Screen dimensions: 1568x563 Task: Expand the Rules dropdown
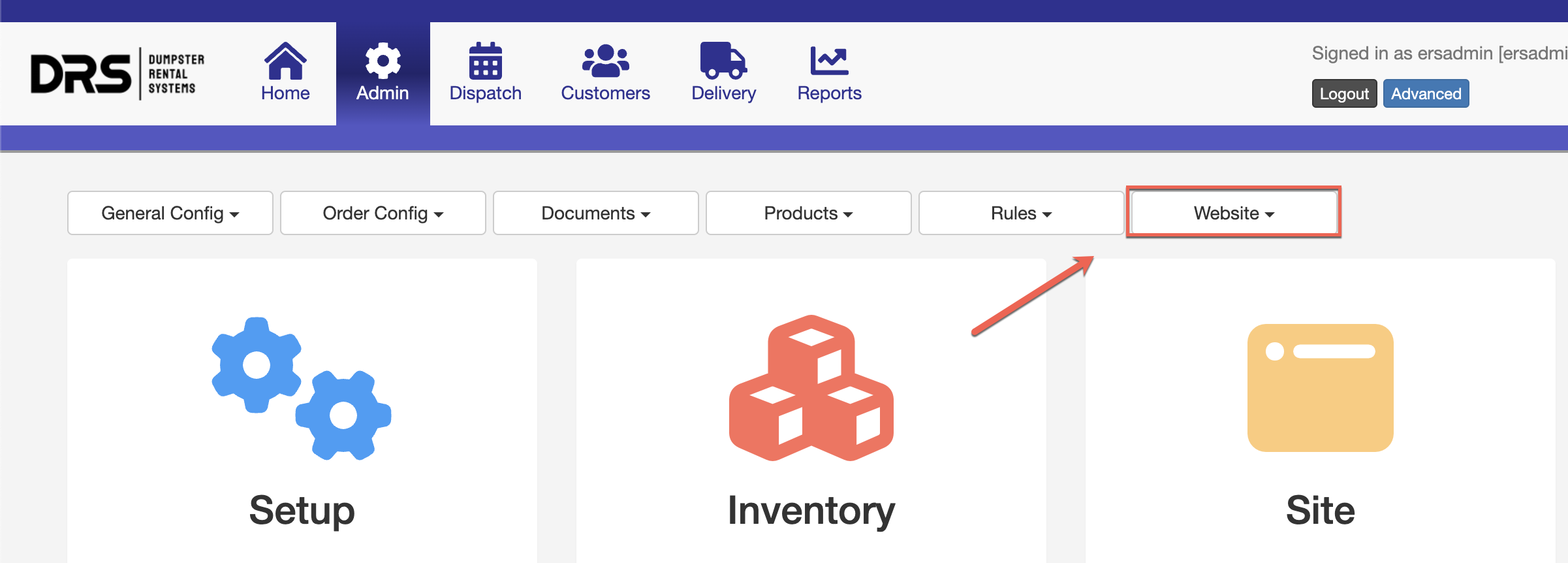[x=1021, y=213]
